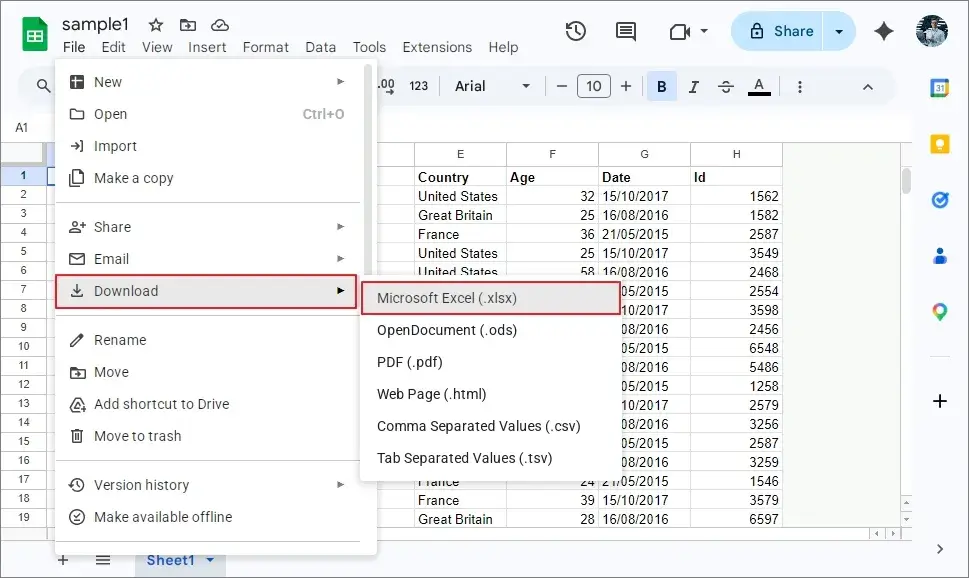Increase decimal places toolbar icon
The width and height of the screenshot is (969, 578).
pyautogui.click(x=386, y=86)
